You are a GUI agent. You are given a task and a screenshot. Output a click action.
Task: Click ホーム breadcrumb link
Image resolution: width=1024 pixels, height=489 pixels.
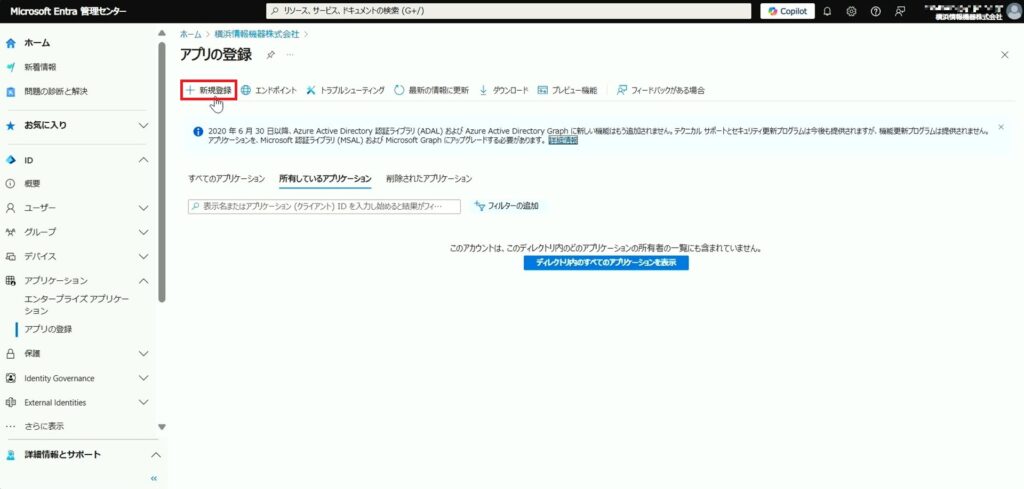coord(190,33)
